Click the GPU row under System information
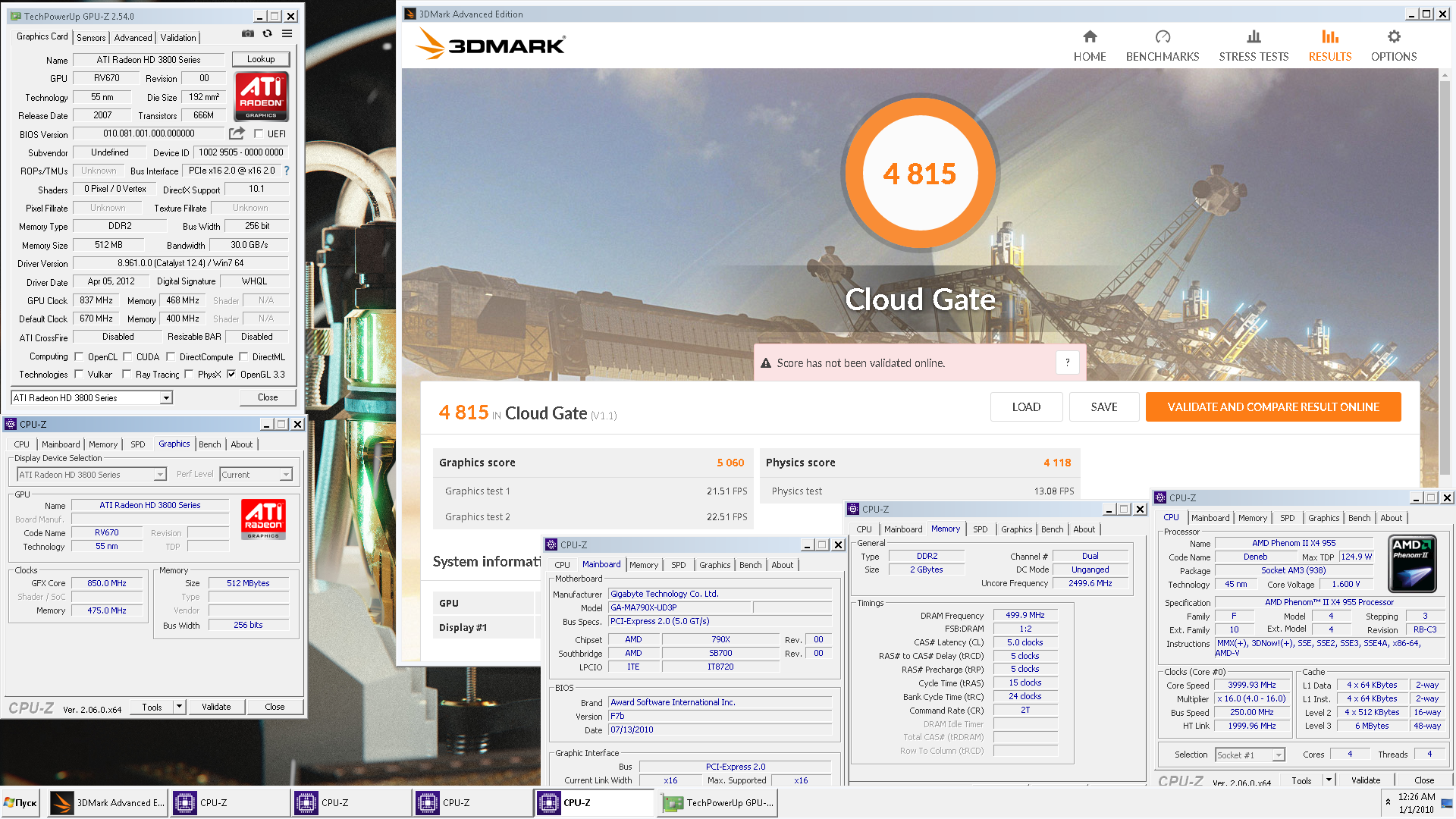The image size is (1456, 819). [485, 603]
